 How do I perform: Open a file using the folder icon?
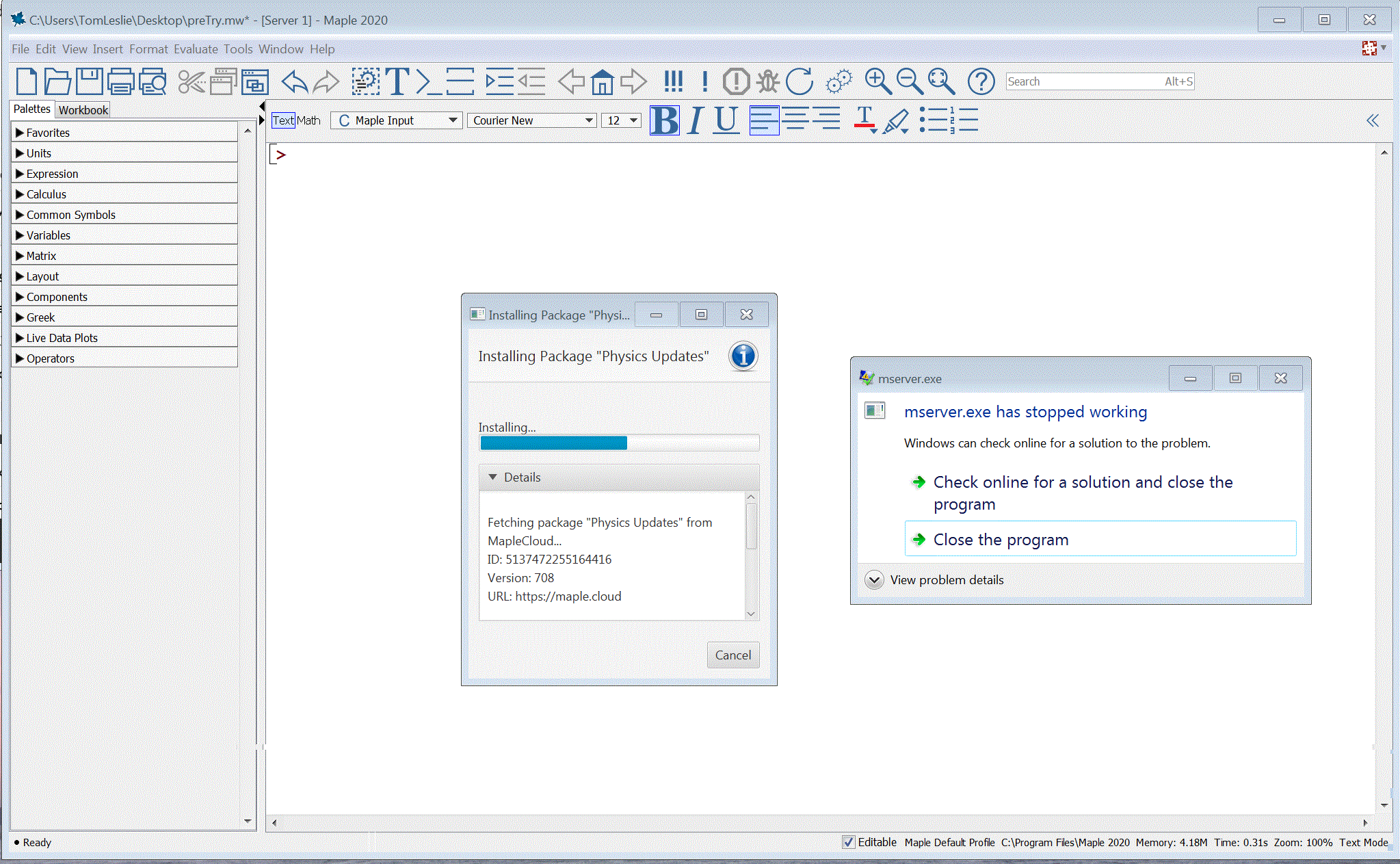57,81
